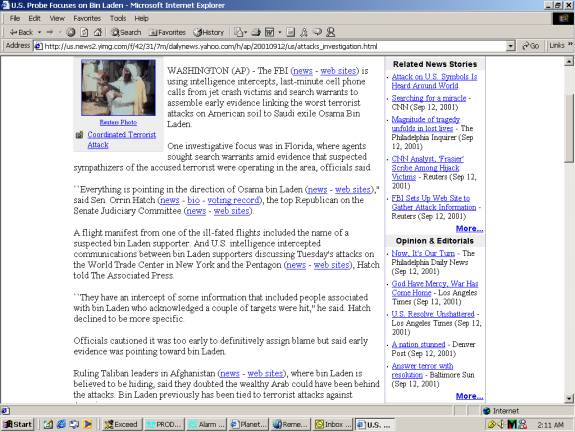
Task: Open the Help menu
Action: 141,18
